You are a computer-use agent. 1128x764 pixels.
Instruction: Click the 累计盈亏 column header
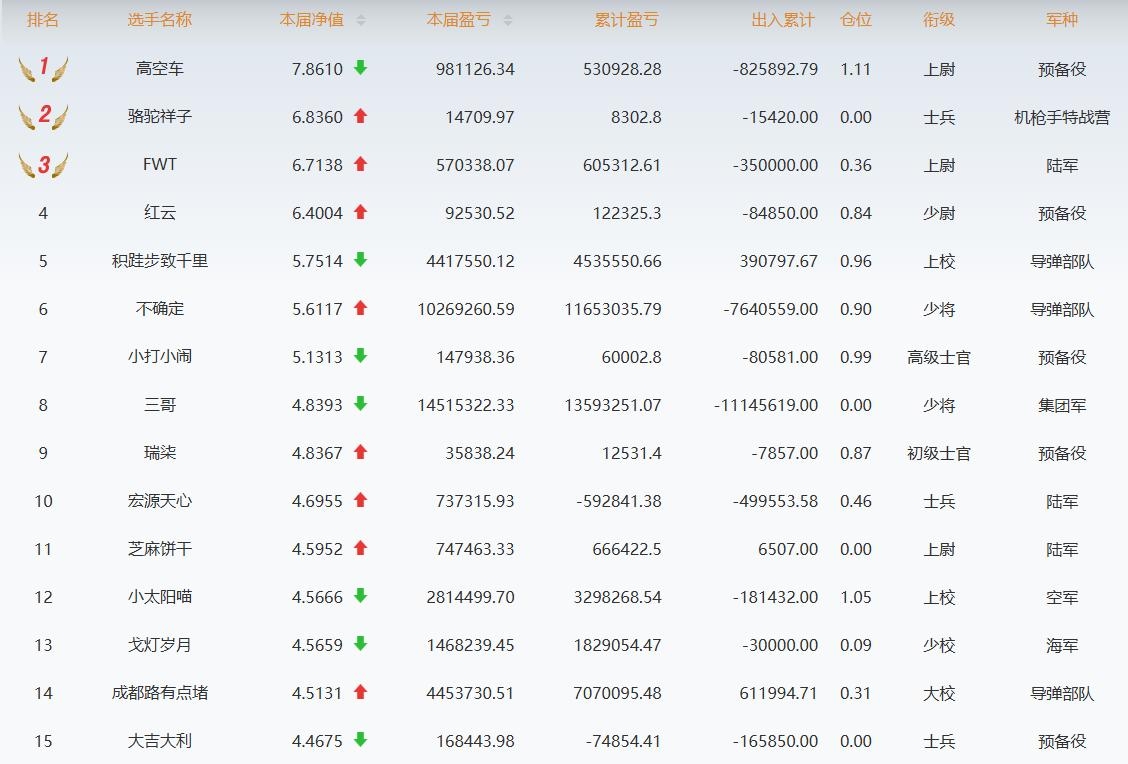627,20
